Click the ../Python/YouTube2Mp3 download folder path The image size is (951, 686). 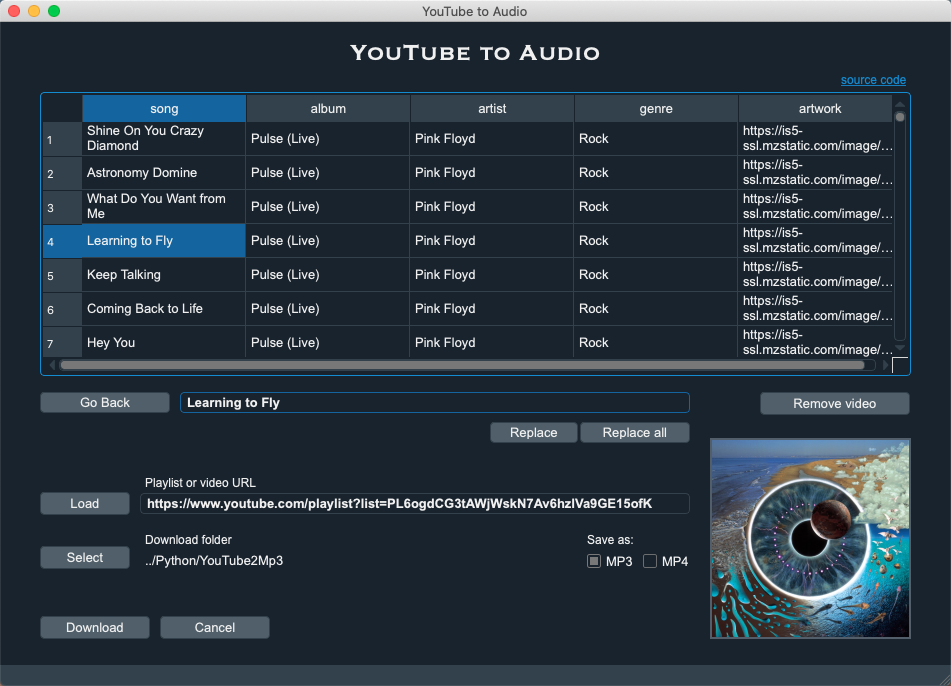pyautogui.click(x=214, y=560)
